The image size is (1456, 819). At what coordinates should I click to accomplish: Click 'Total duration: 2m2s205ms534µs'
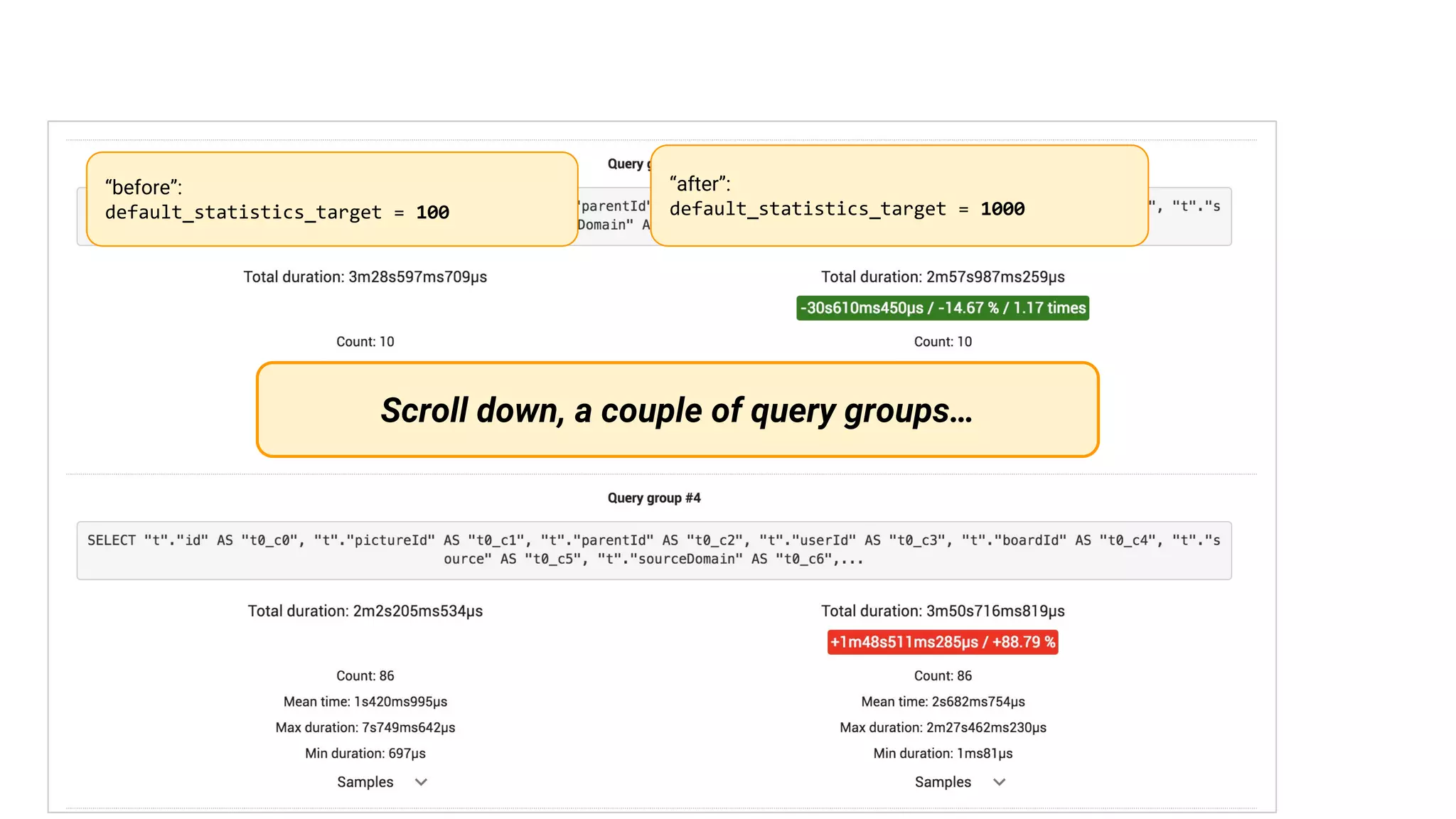tap(365, 611)
